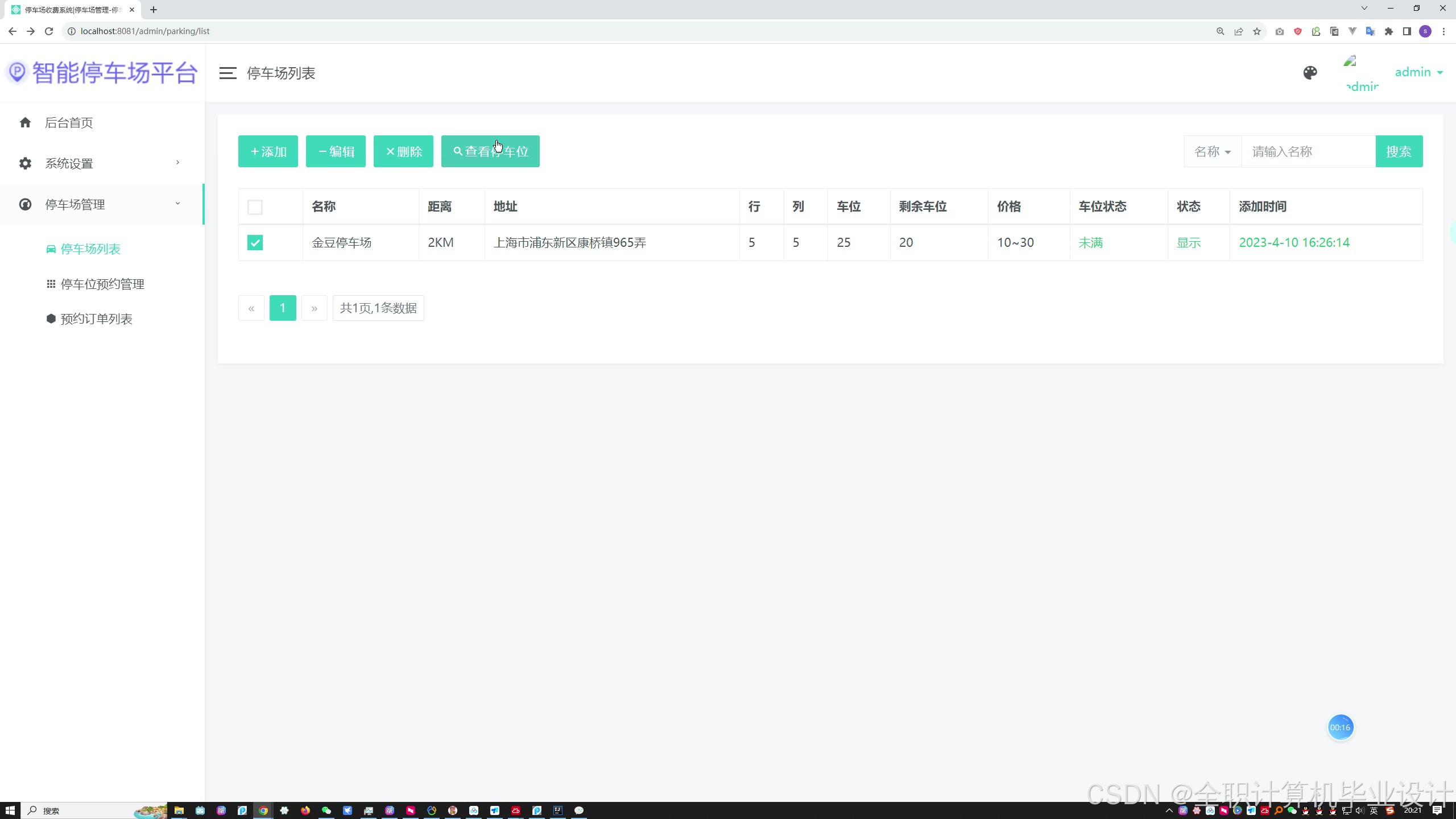Screen dimensions: 1456x819
Task: Open the Windows Start menu
Action: click(10, 810)
